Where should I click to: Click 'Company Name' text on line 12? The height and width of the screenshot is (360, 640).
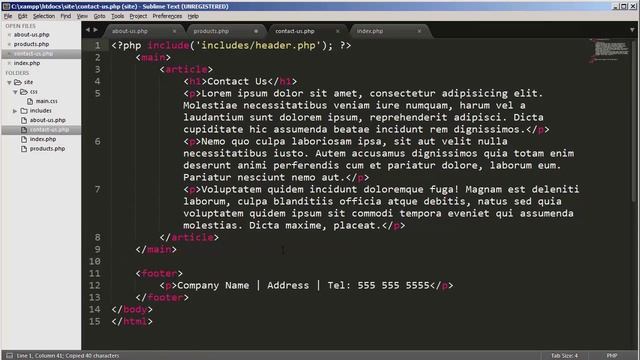tap(213, 285)
